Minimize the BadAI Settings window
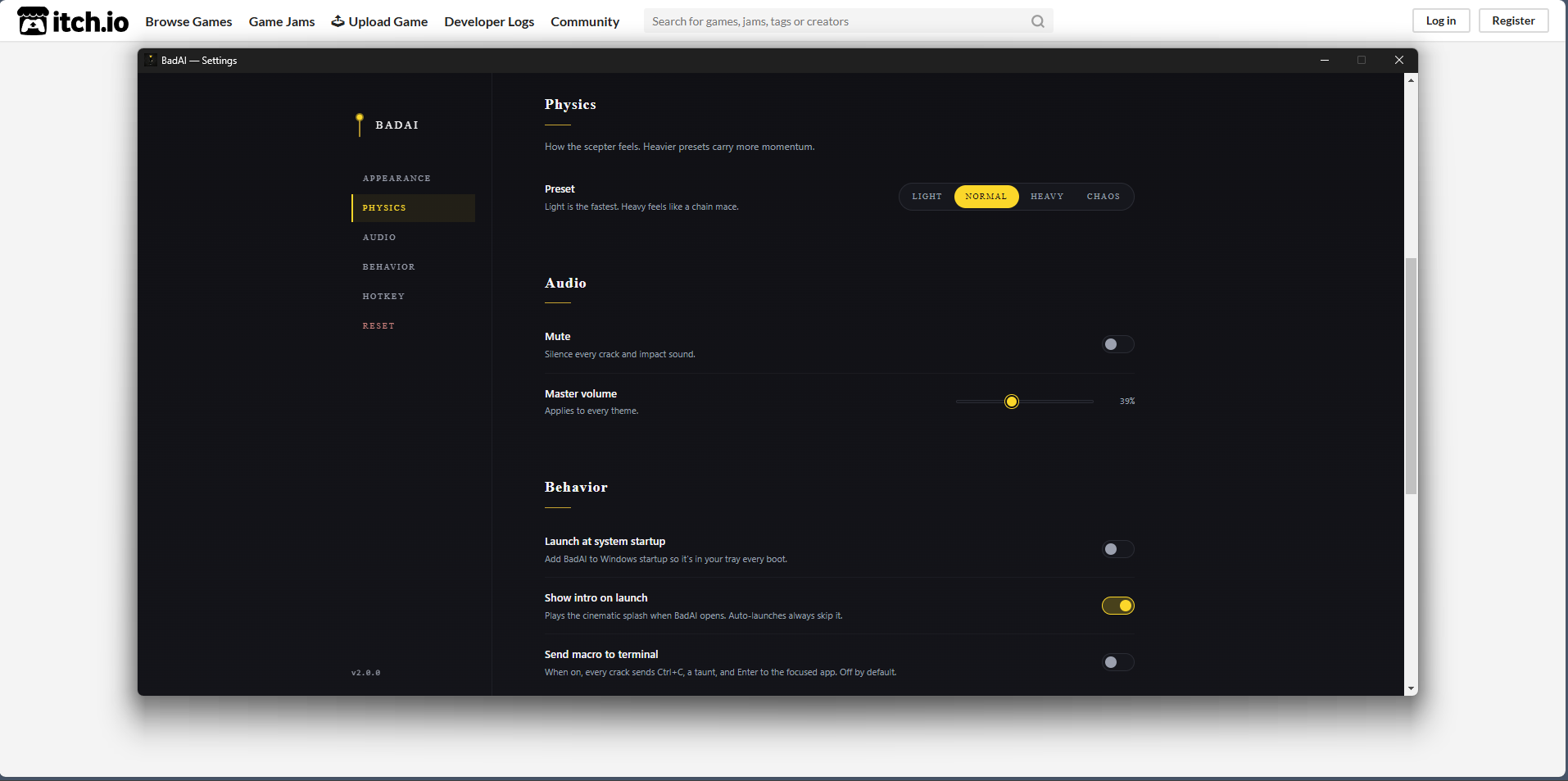Viewport: 1568px width, 781px height. pos(1325,60)
